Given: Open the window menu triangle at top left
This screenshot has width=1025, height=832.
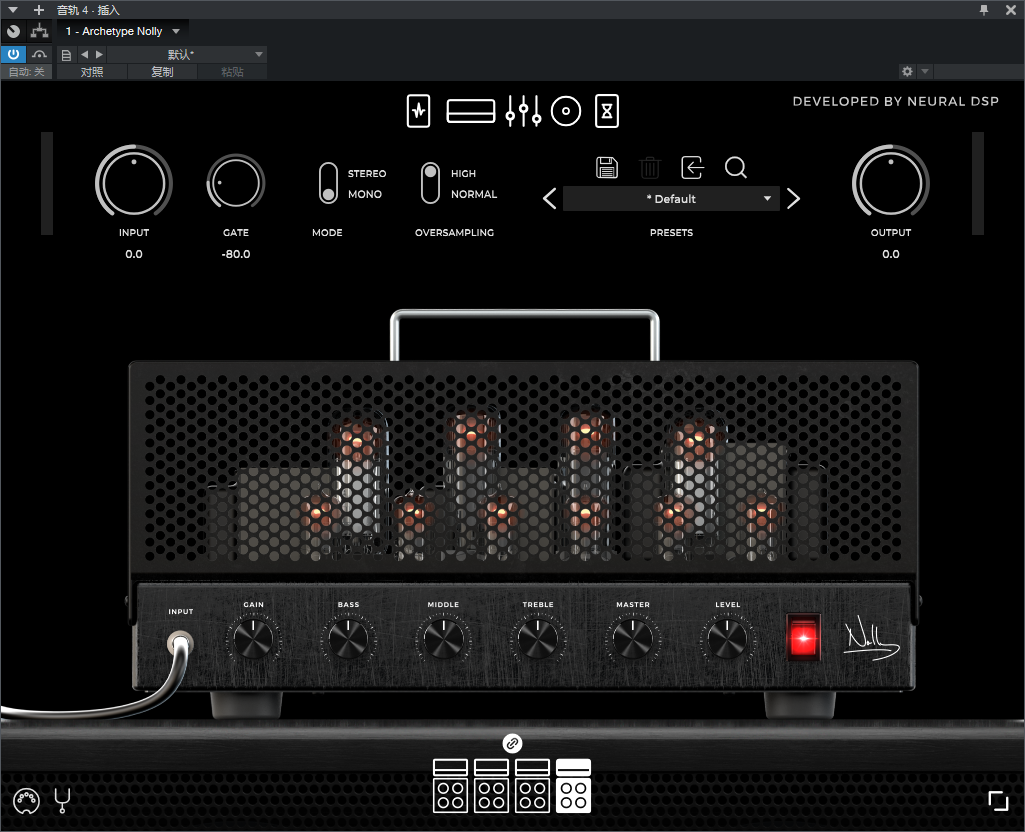Looking at the screenshot, I should 12,10.
